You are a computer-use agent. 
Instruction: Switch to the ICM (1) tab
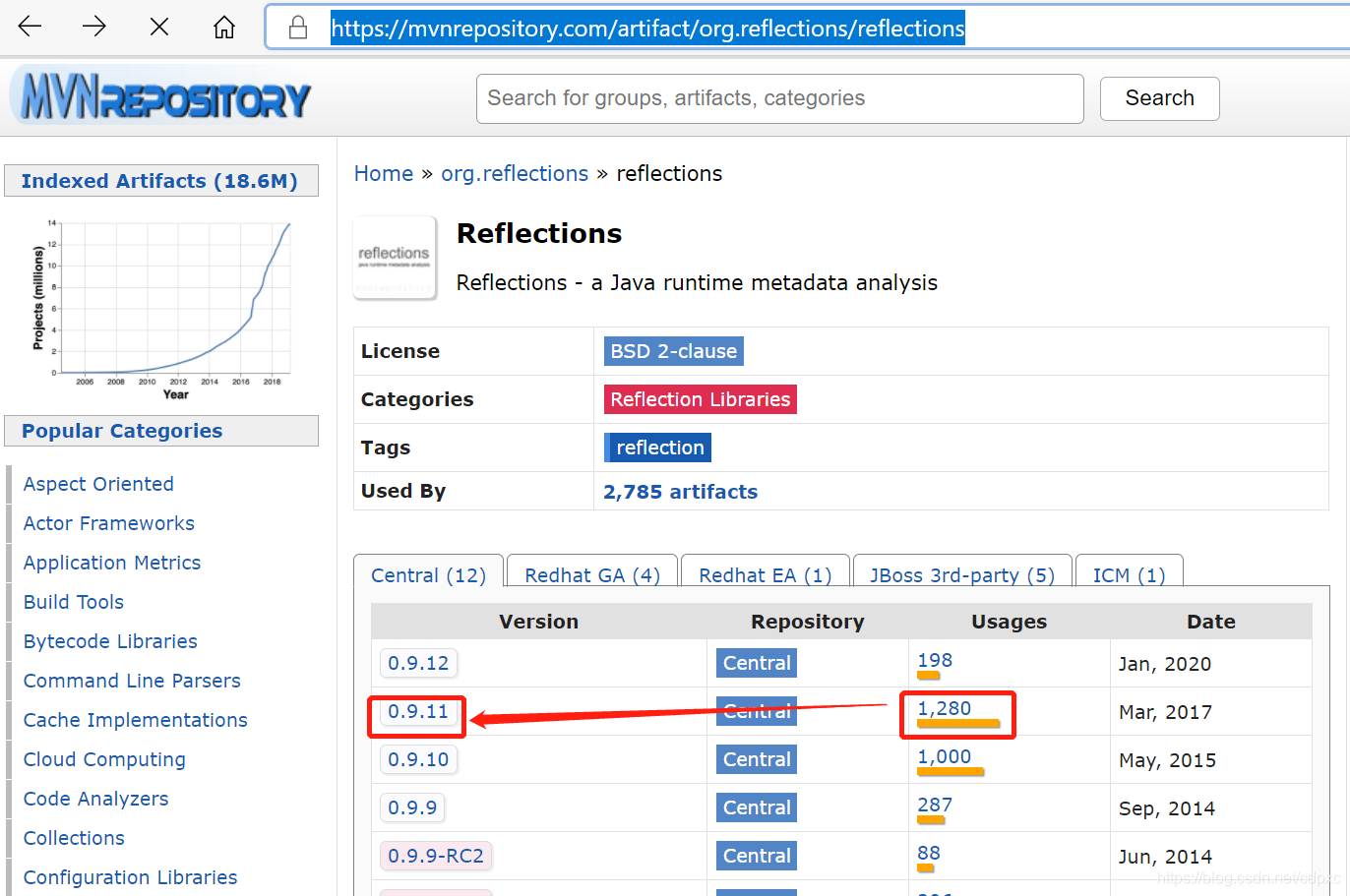(1129, 575)
